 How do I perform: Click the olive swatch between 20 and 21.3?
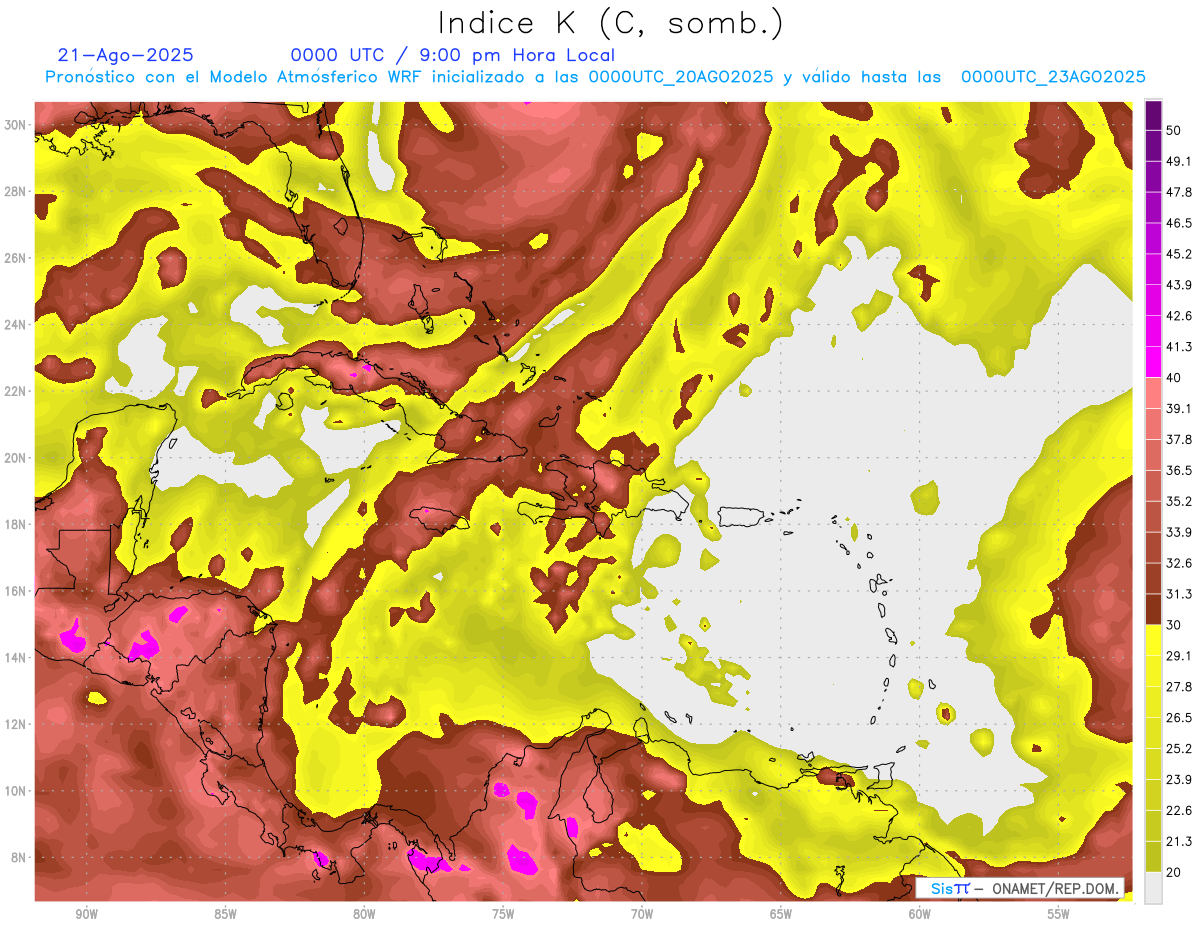[x=1153, y=857]
